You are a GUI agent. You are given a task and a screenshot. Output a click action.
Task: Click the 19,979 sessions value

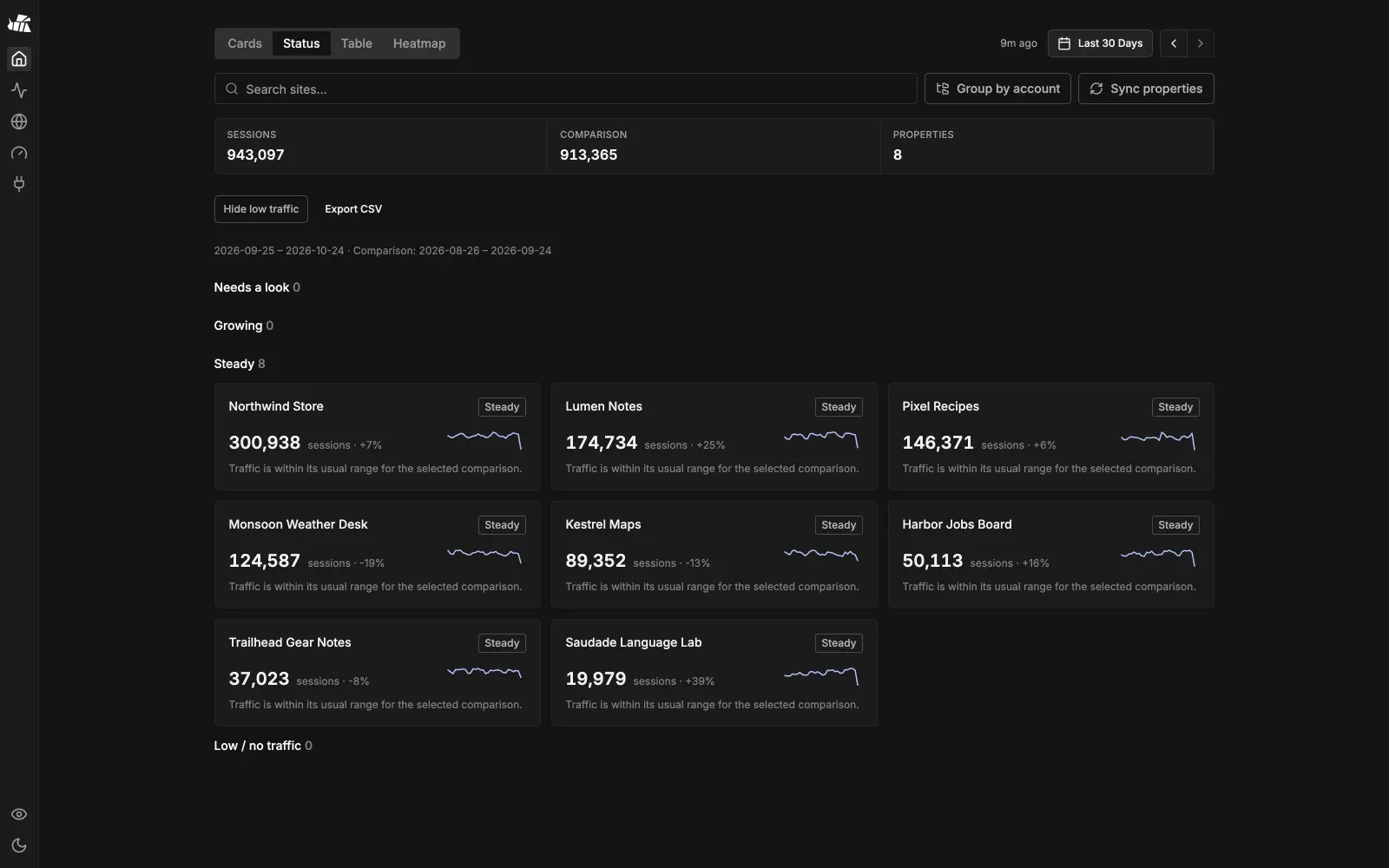(596, 679)
